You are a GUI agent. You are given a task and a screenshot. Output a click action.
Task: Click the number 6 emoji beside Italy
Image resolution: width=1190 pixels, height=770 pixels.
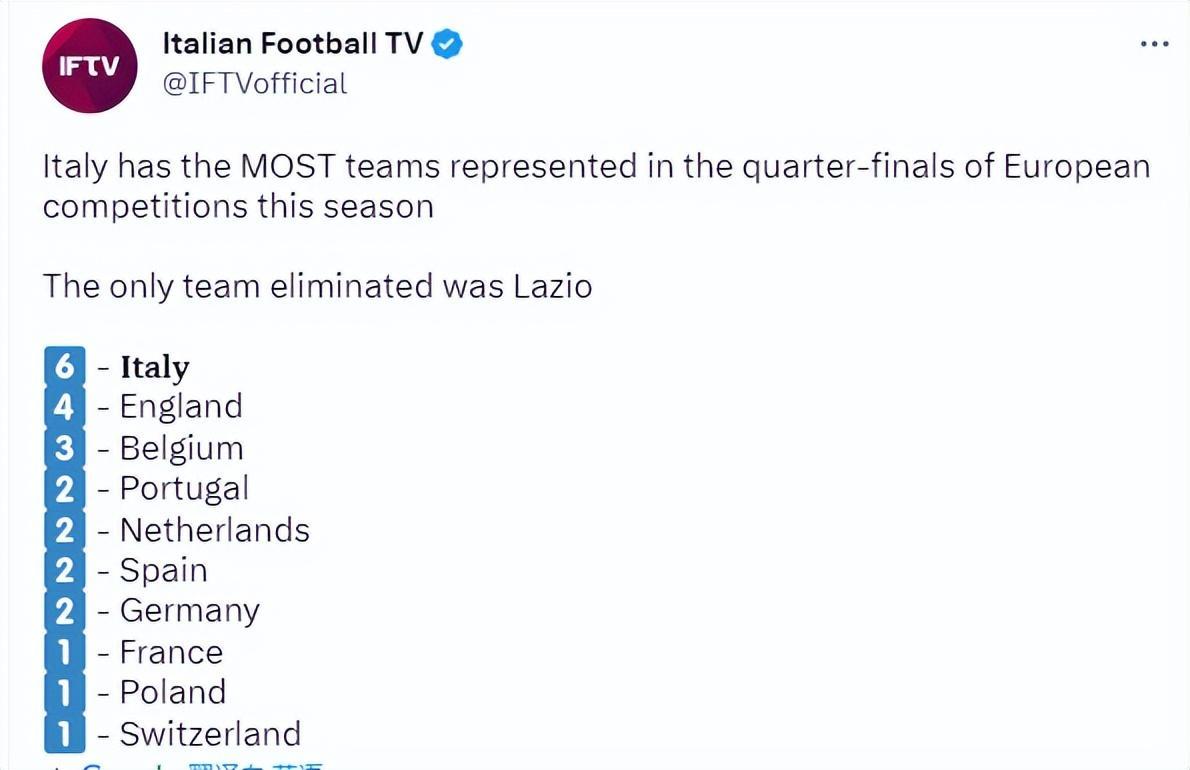[x=64, y=366]
